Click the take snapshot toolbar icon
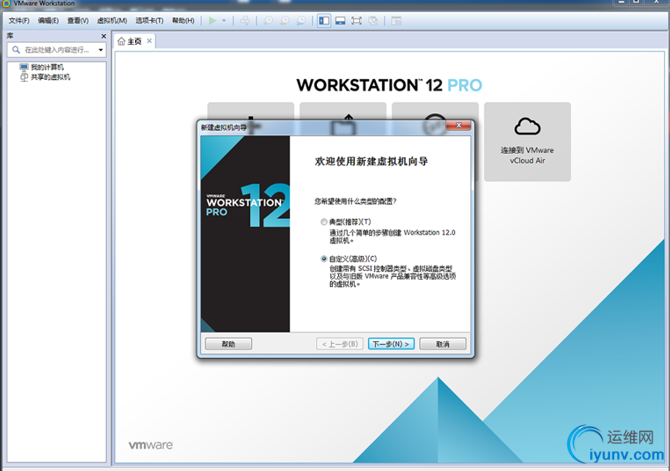 pos(268,21)
